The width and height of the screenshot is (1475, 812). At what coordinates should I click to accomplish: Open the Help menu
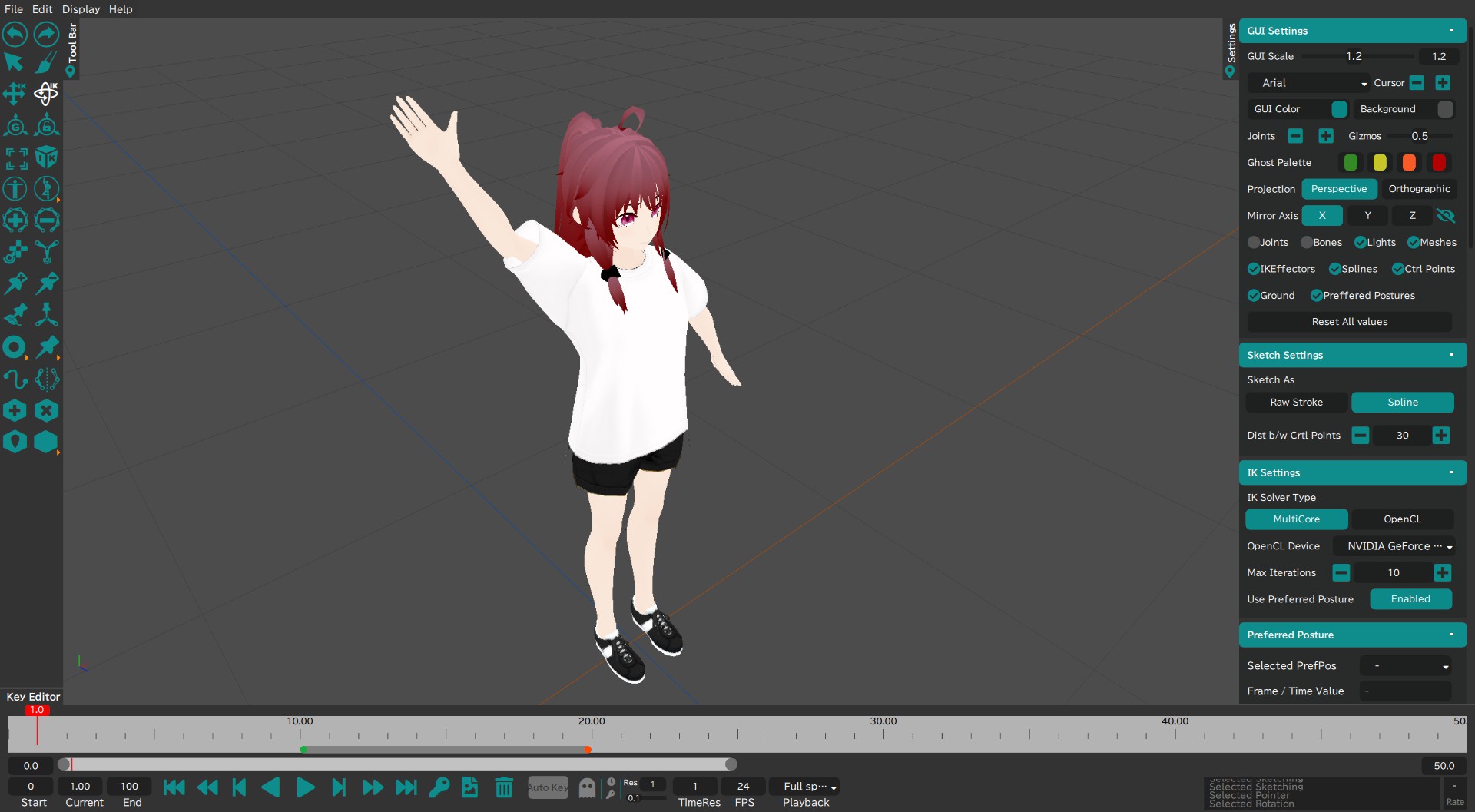coord(121,9)
